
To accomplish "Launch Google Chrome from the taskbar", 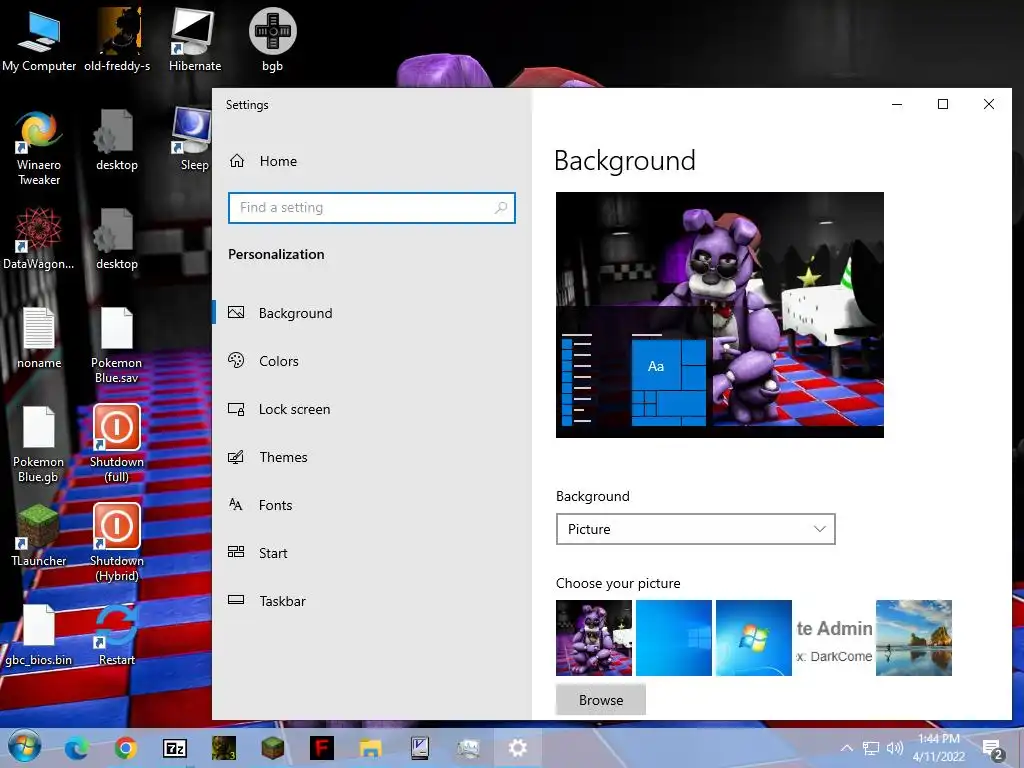I will point(125,748).
